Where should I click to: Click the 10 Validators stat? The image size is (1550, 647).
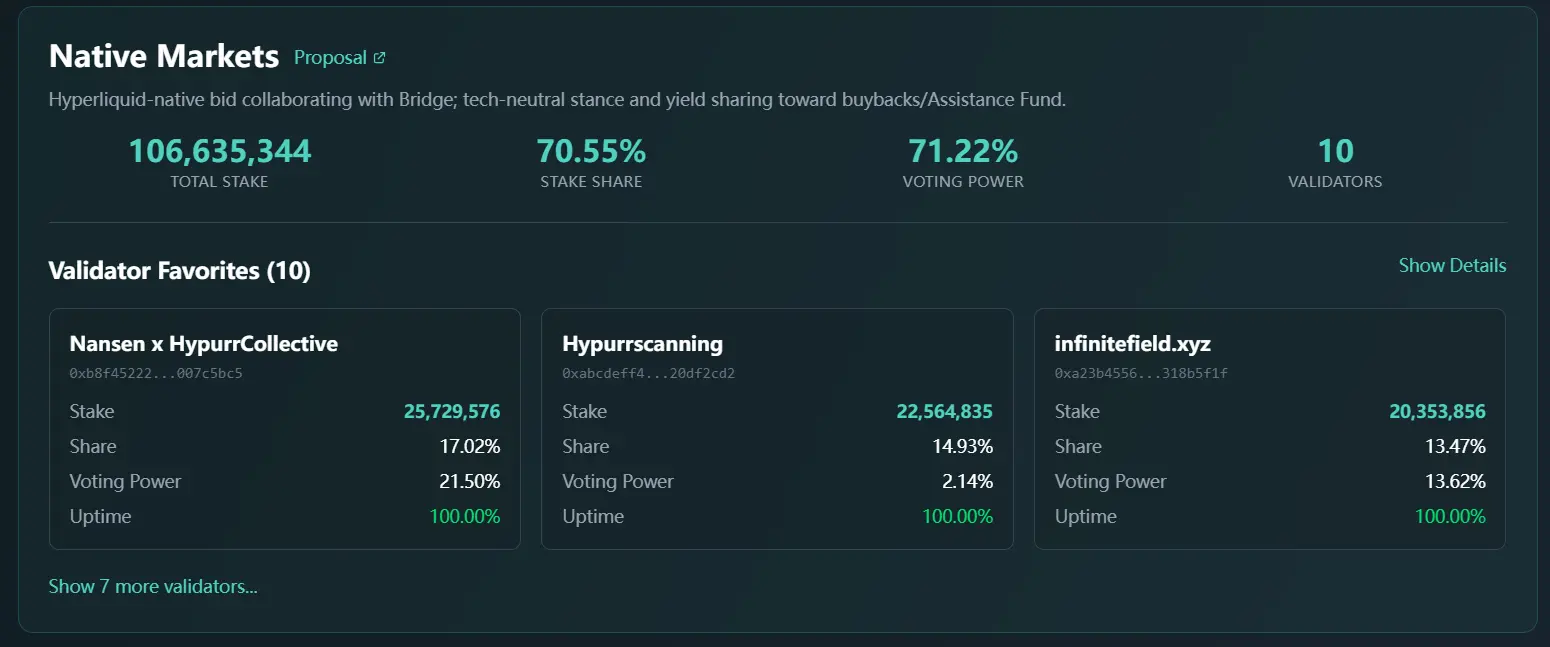tap(1335, 150)
